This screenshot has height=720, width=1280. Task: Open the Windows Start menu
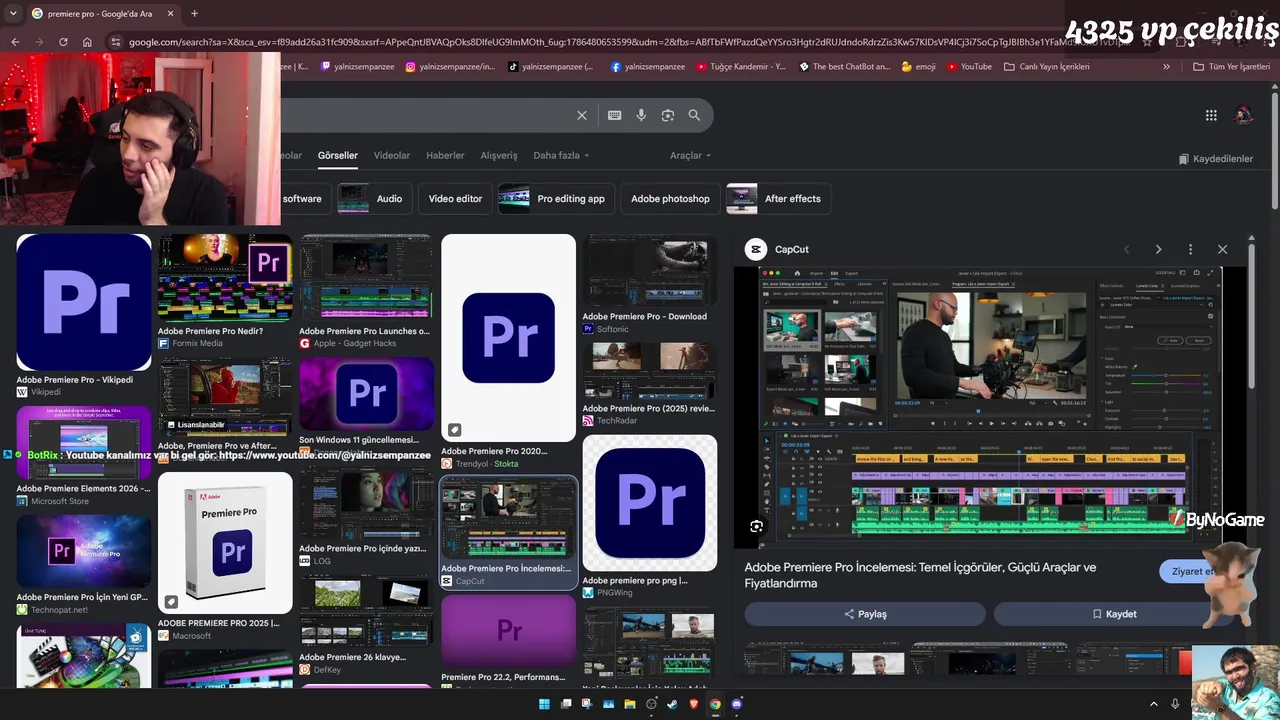pos(544,704)
